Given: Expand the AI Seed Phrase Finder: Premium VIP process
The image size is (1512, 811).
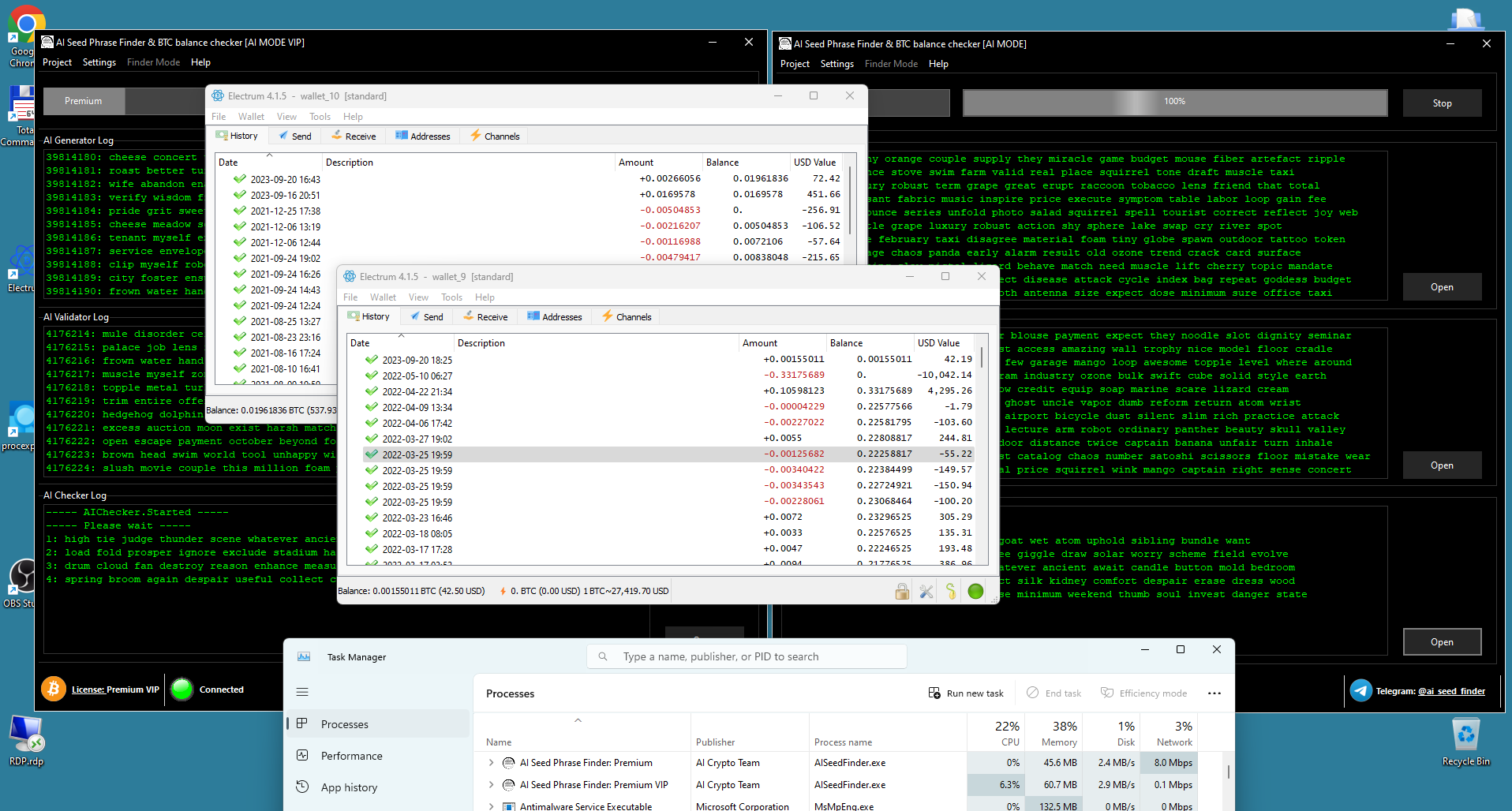Looking at the screenshot, I should (491, 785).
